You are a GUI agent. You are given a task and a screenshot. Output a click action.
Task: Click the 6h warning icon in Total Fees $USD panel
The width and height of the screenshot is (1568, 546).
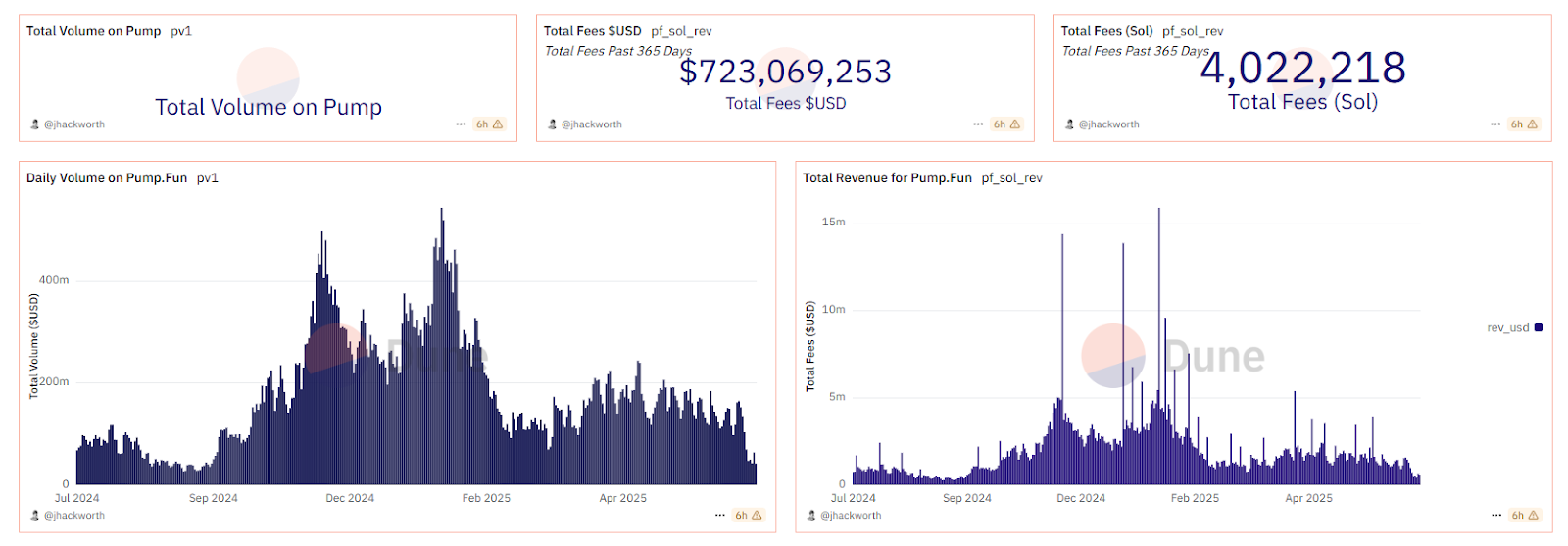tap(1014, 124)
